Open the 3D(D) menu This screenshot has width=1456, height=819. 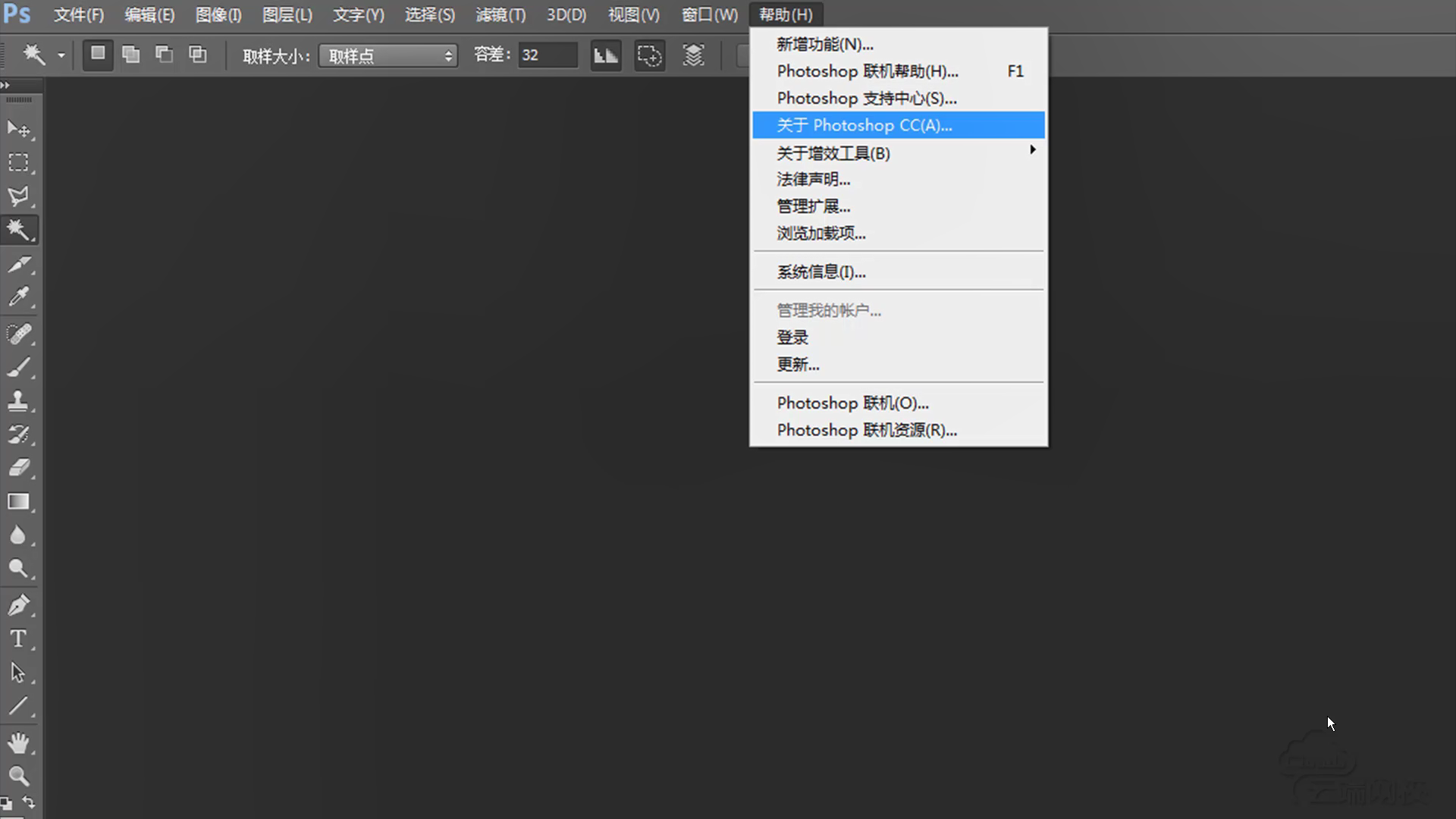566,14
